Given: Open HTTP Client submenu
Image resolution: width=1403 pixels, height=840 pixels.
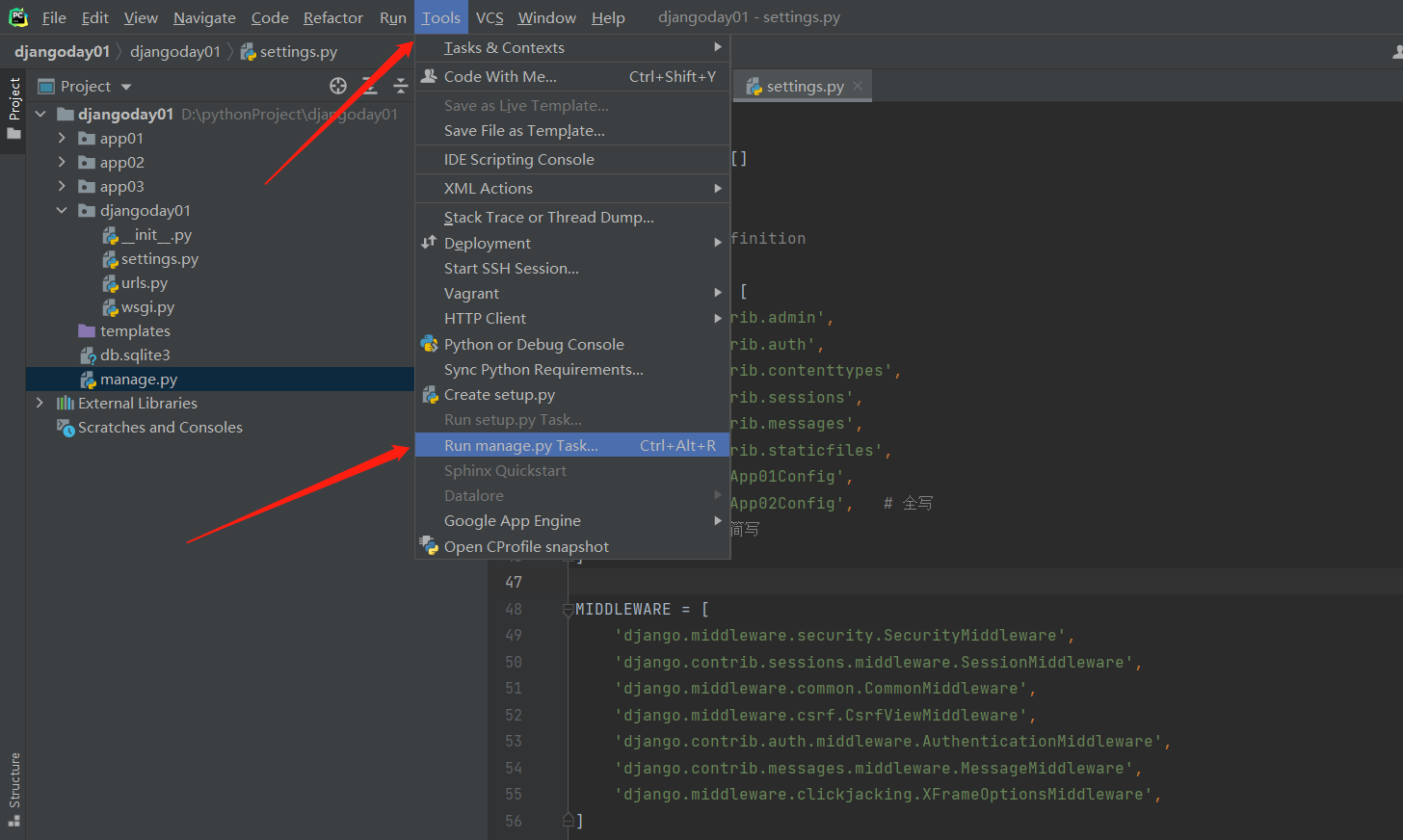Looking at the screenshot, I should (x=572, y=319).
